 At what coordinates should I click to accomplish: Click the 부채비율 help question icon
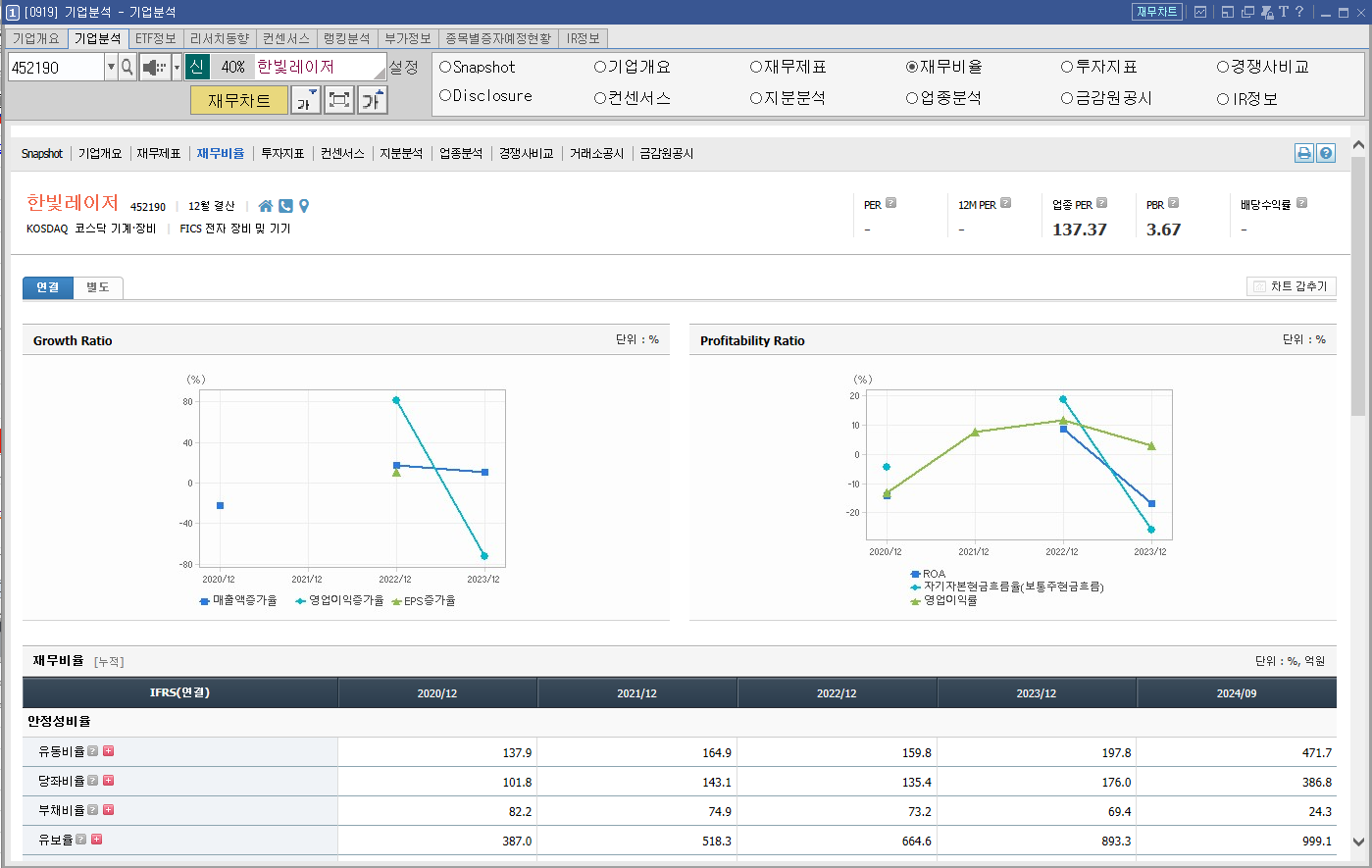(x=92, y=810)
